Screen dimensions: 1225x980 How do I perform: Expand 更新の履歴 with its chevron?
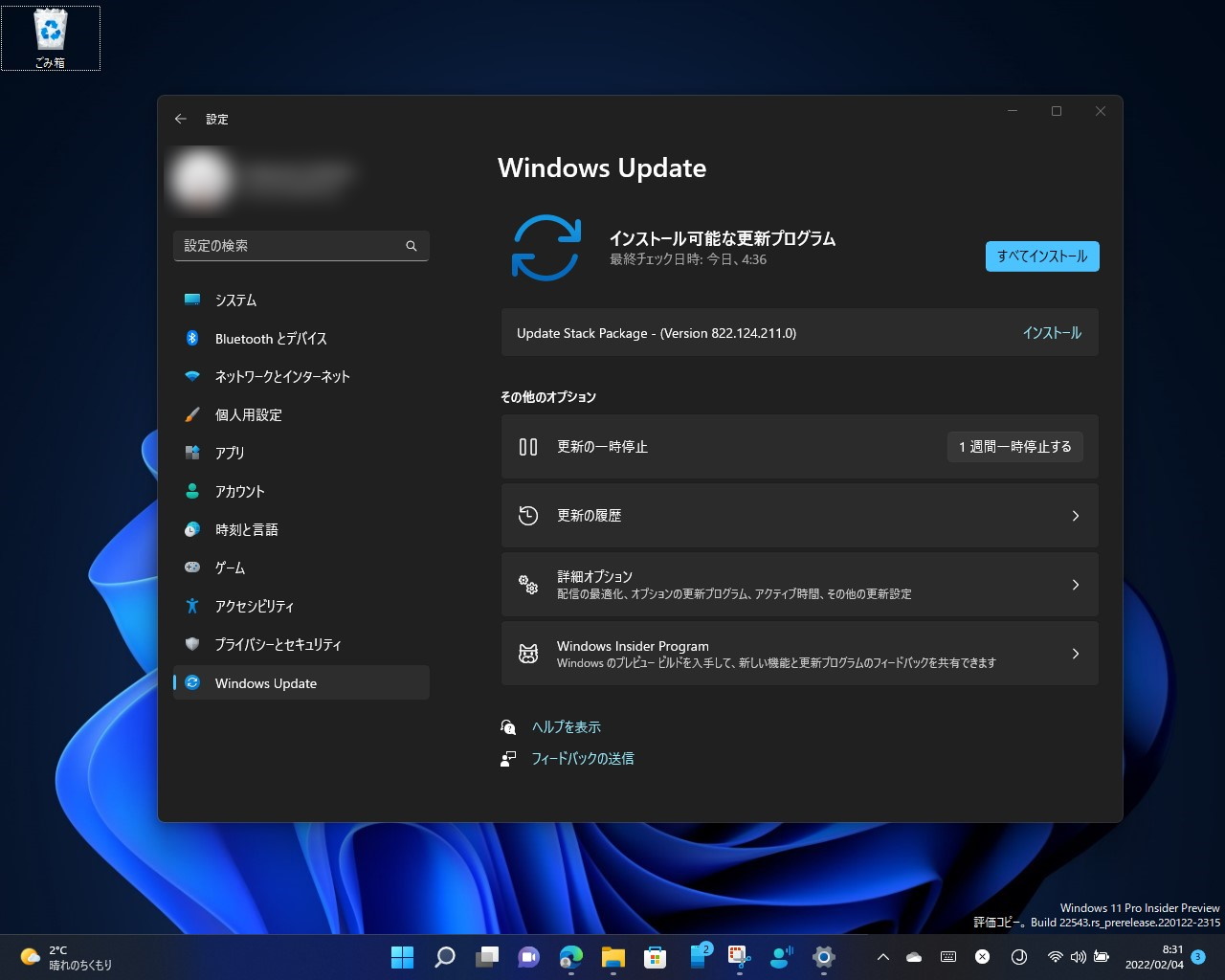coord(1076,515)
